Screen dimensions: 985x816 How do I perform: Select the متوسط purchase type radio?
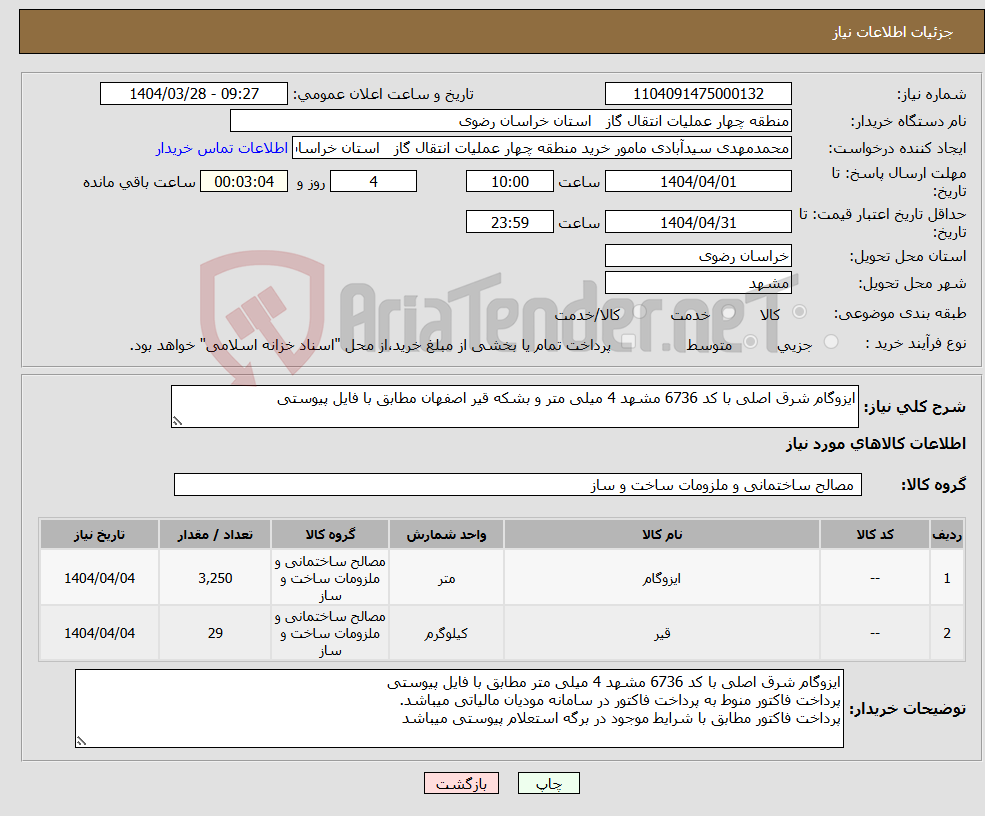click(751, 342)
